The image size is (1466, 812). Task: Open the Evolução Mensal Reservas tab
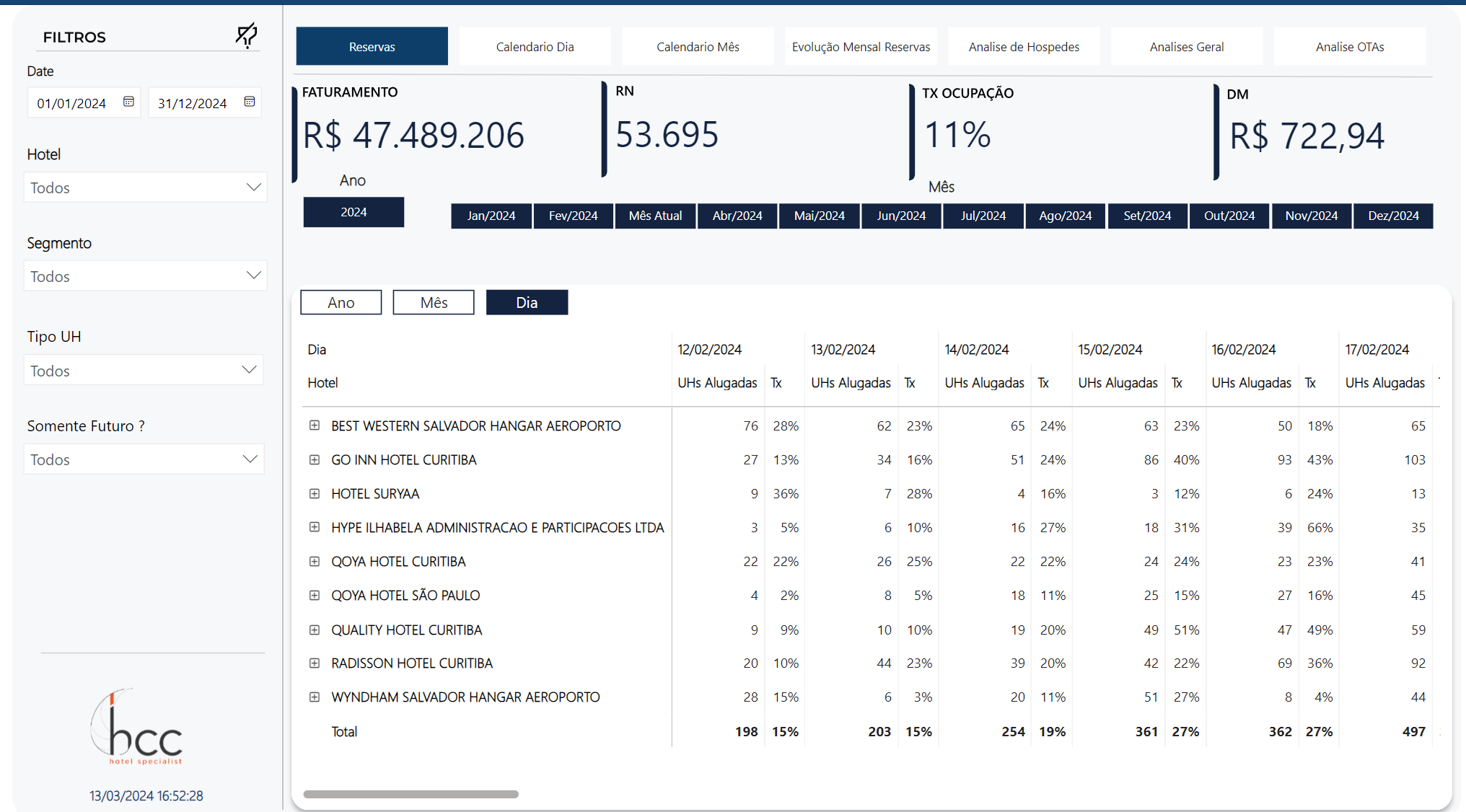click(x=861, y=46)
